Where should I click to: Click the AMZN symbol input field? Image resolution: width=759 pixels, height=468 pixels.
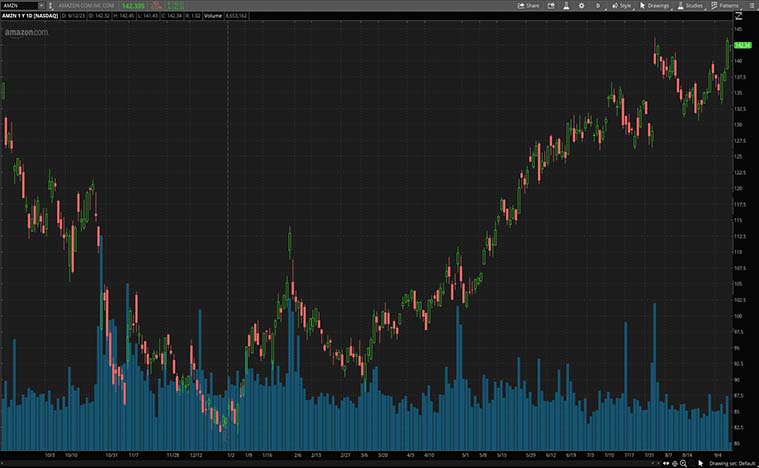(x=19, y=5)
